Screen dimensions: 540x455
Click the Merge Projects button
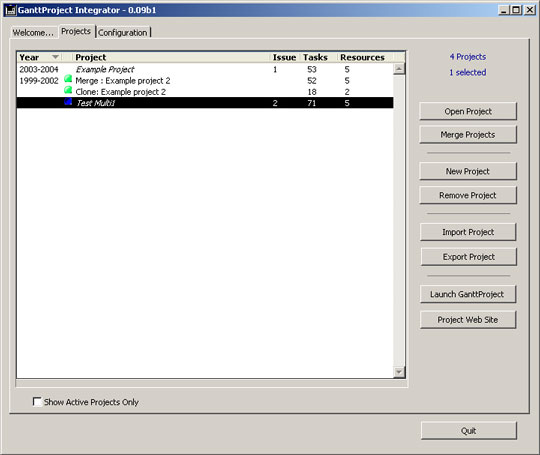tap(468, 135)
